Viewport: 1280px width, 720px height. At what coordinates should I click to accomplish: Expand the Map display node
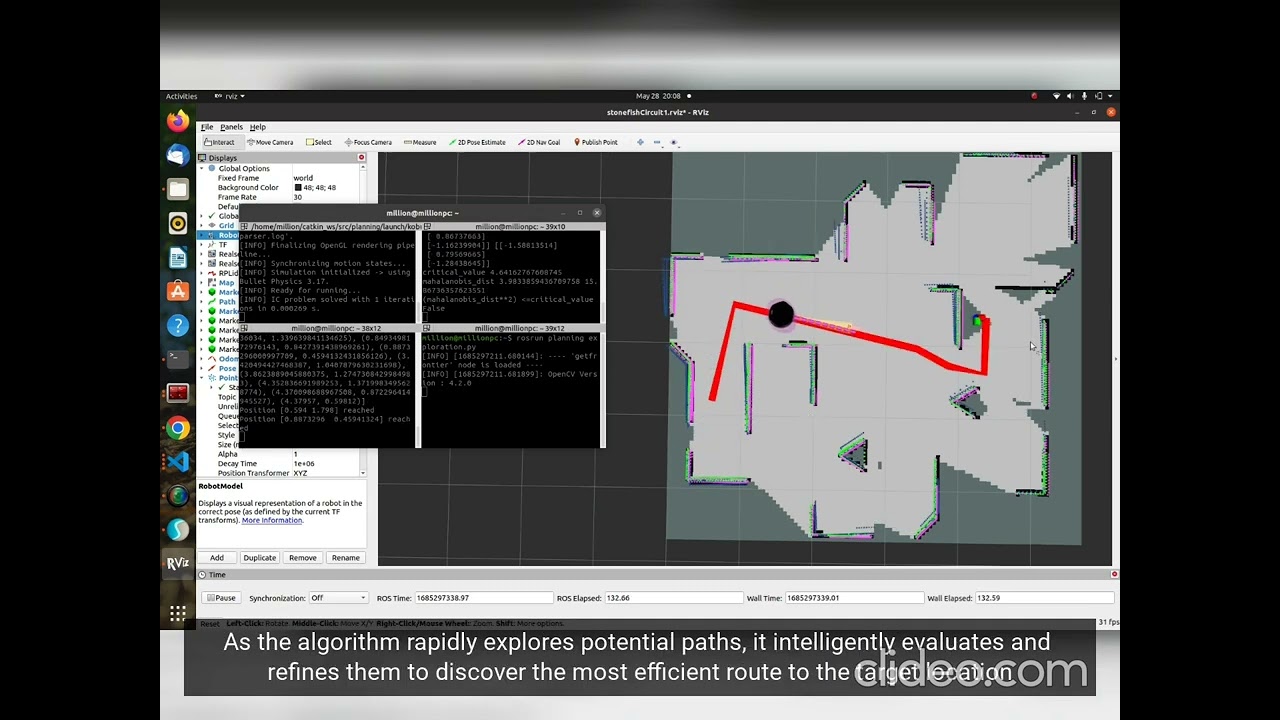pyautogui.click(x=201, y=282)
